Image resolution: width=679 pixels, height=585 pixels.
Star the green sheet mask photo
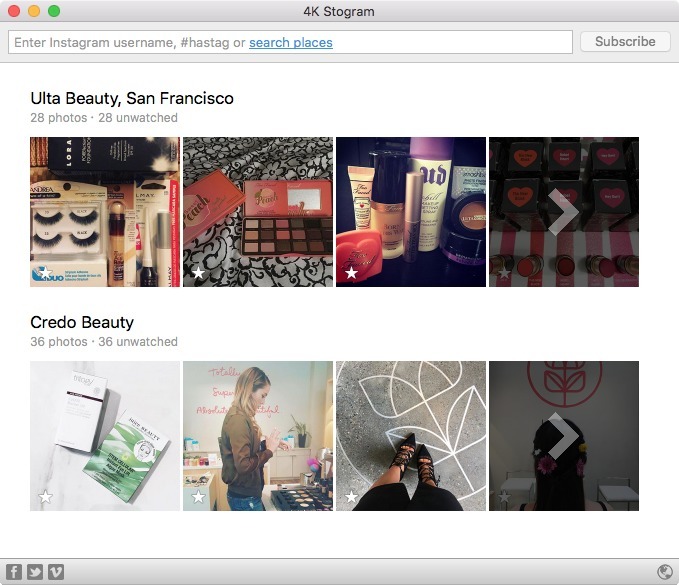tap(45, 497)
